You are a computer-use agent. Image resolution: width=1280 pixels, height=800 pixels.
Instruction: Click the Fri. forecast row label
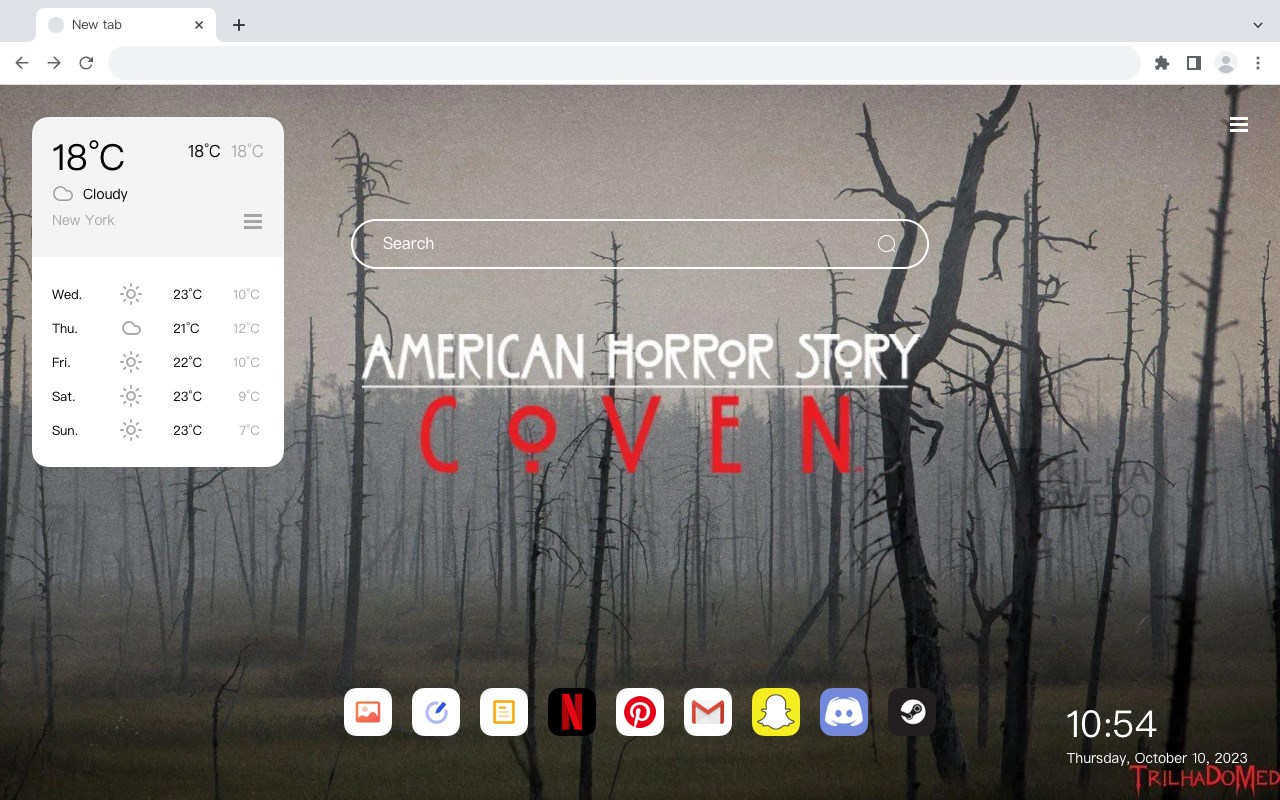click(x=61, y=362)
